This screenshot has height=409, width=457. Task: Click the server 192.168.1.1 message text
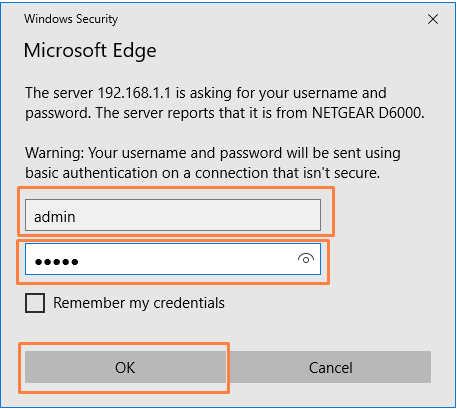(x=225, y=103)
